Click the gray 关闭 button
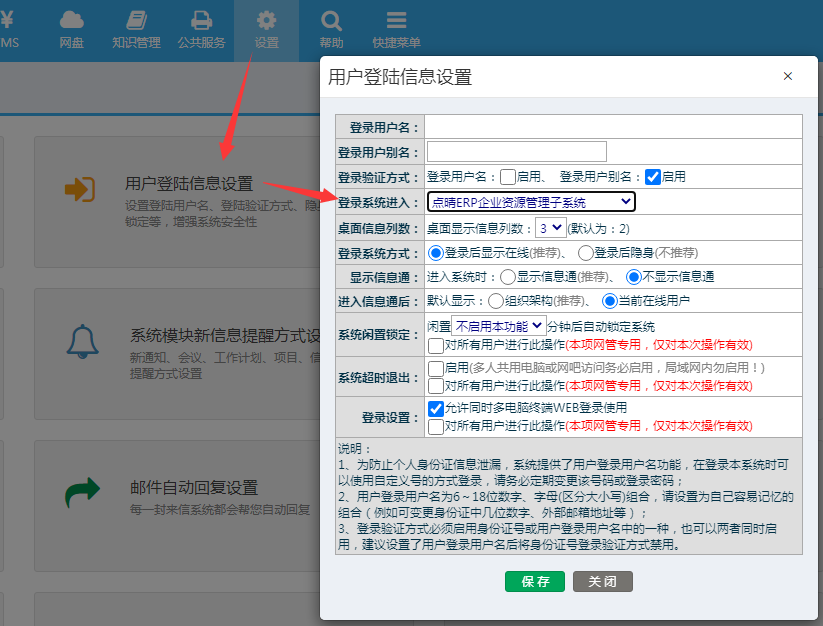The image size is (823, 626). point(602,581)
